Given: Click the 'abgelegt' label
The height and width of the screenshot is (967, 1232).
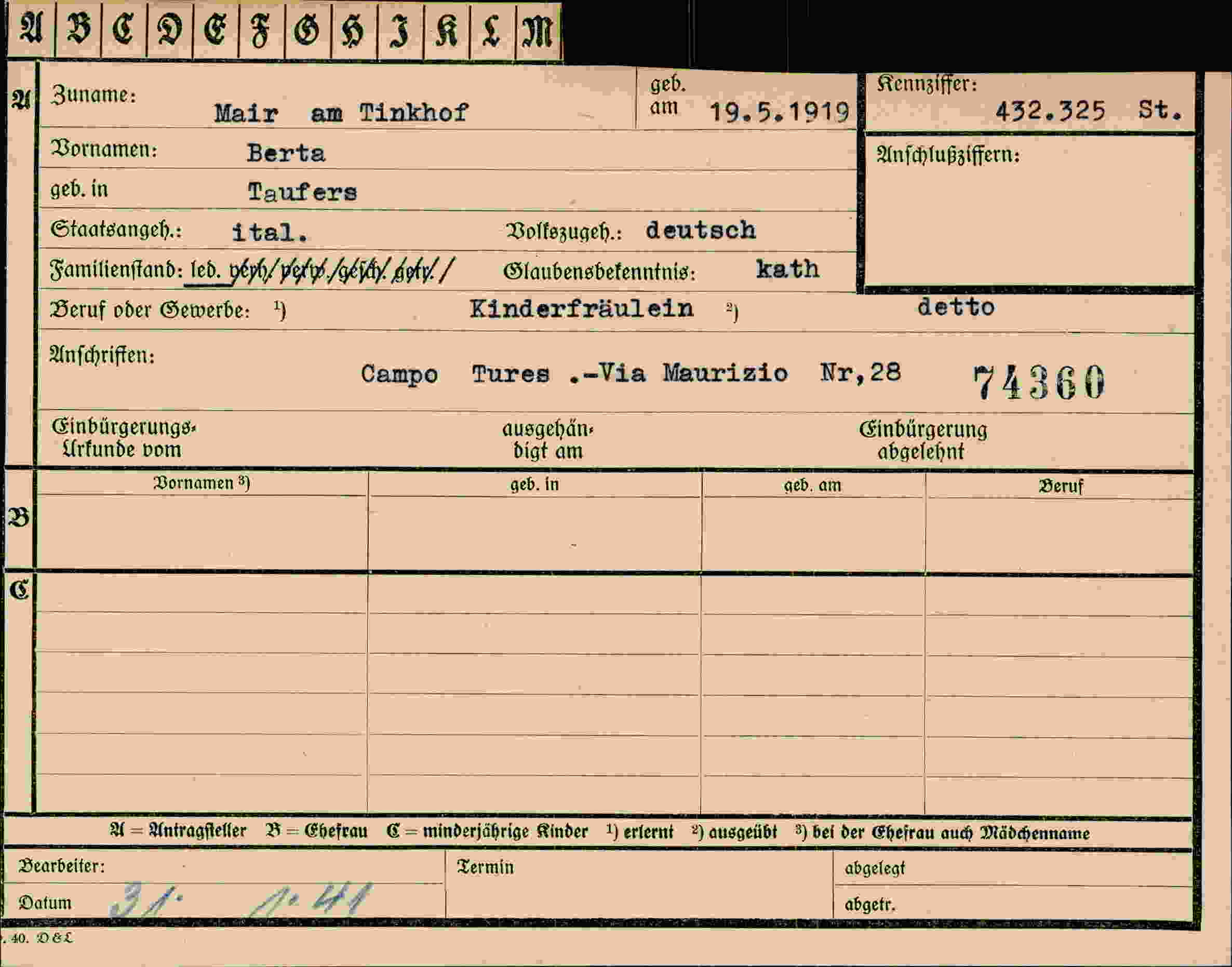Looking at the screenshot, I should click(875, 868).
